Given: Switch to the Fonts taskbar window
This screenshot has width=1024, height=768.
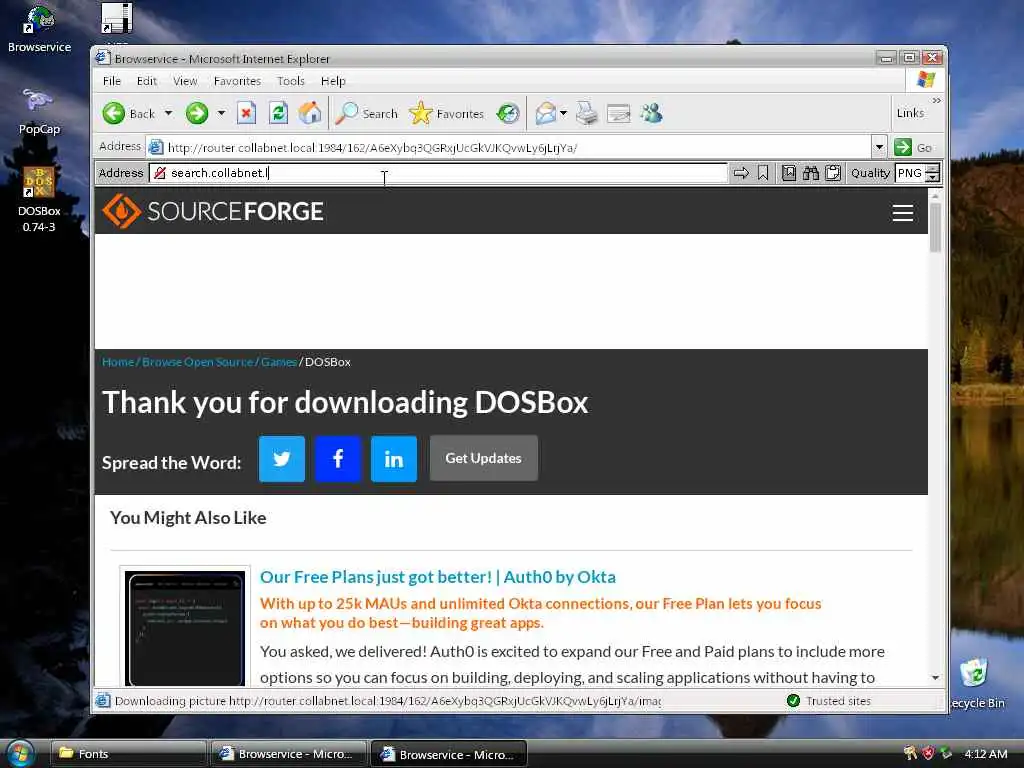Looking at the screenshot, I should (128, 754).
